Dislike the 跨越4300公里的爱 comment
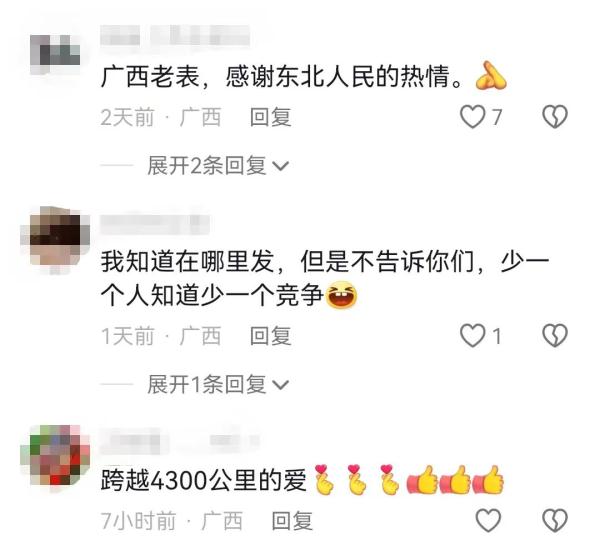This screenshot has width=600, height=550. tap(555, 520)
